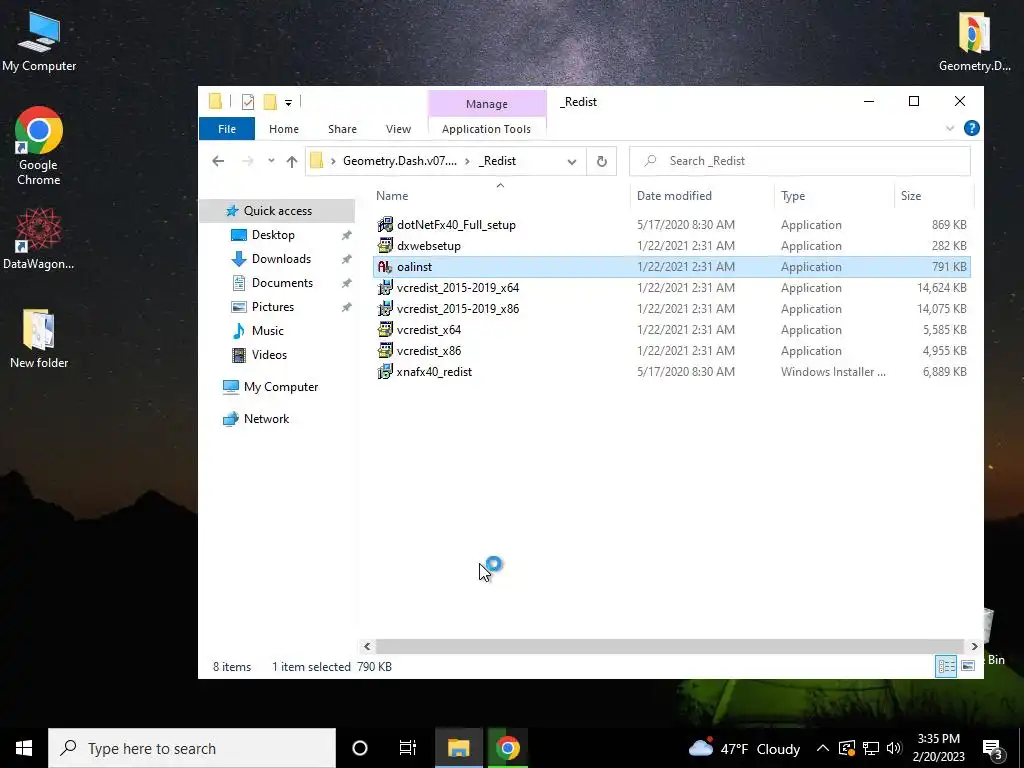Click the New folder quick access toolbar icon
1024x768 pixels.
tap(270, 102)
